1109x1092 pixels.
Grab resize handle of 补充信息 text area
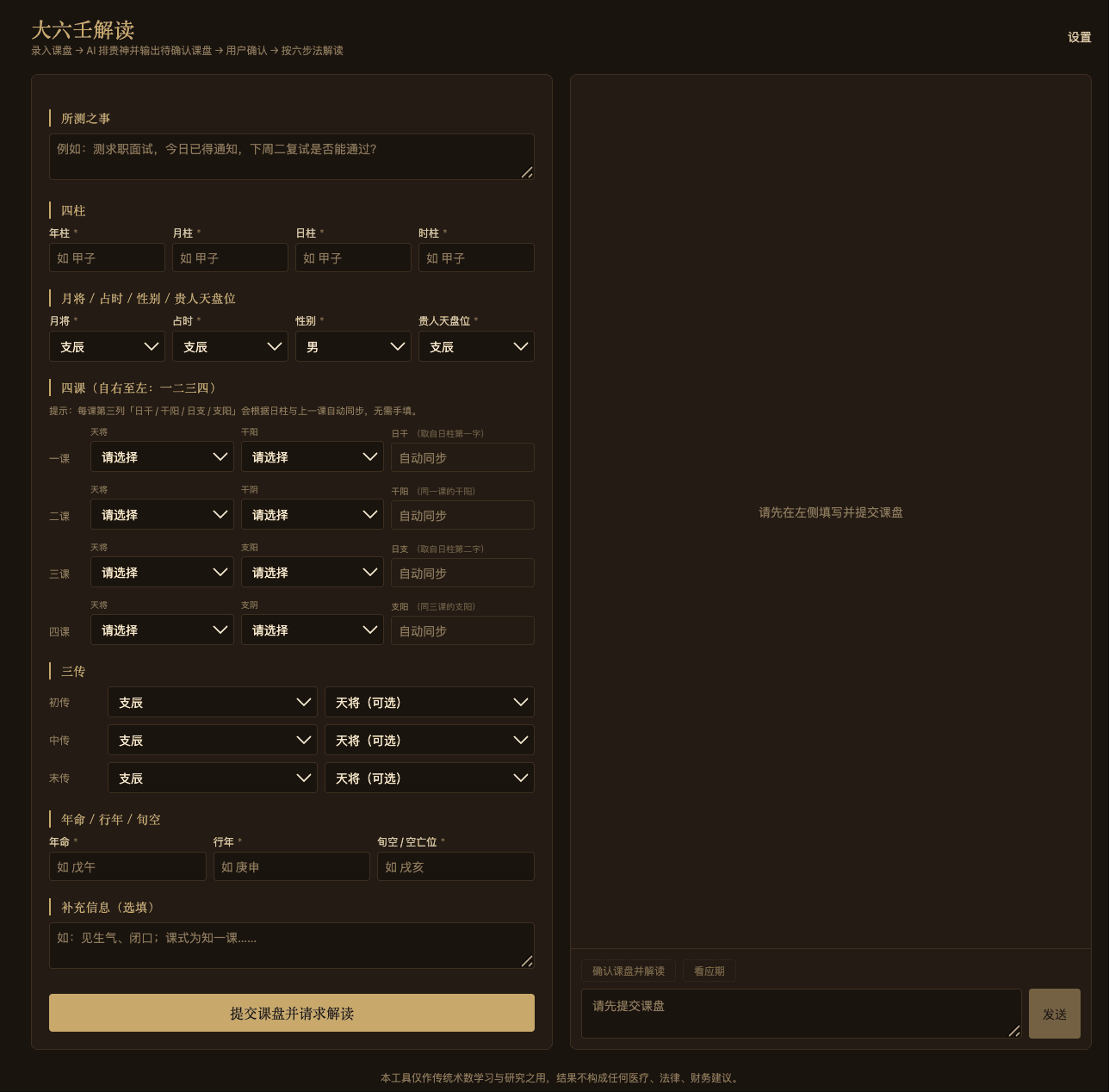coord(527,961)
